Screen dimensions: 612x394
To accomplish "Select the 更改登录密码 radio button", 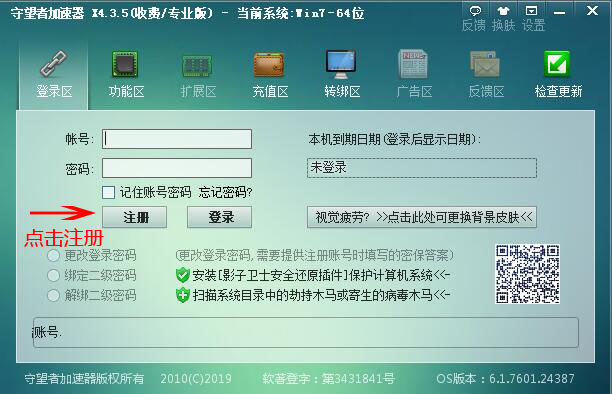I will tap(53, 256).
